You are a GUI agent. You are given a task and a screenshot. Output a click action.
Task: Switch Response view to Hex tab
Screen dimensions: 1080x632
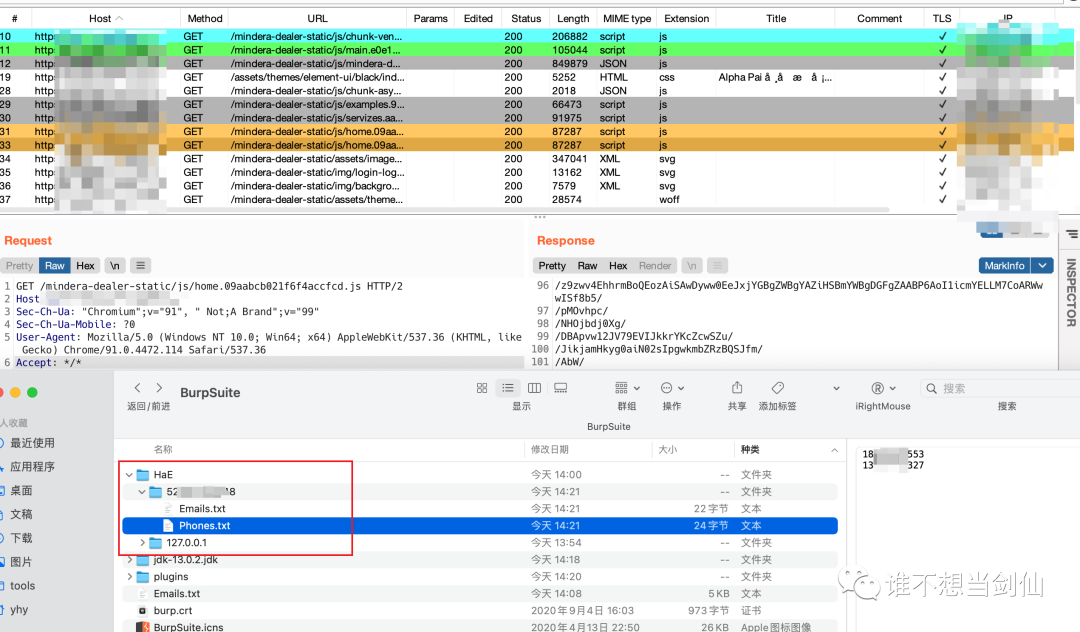618,266
